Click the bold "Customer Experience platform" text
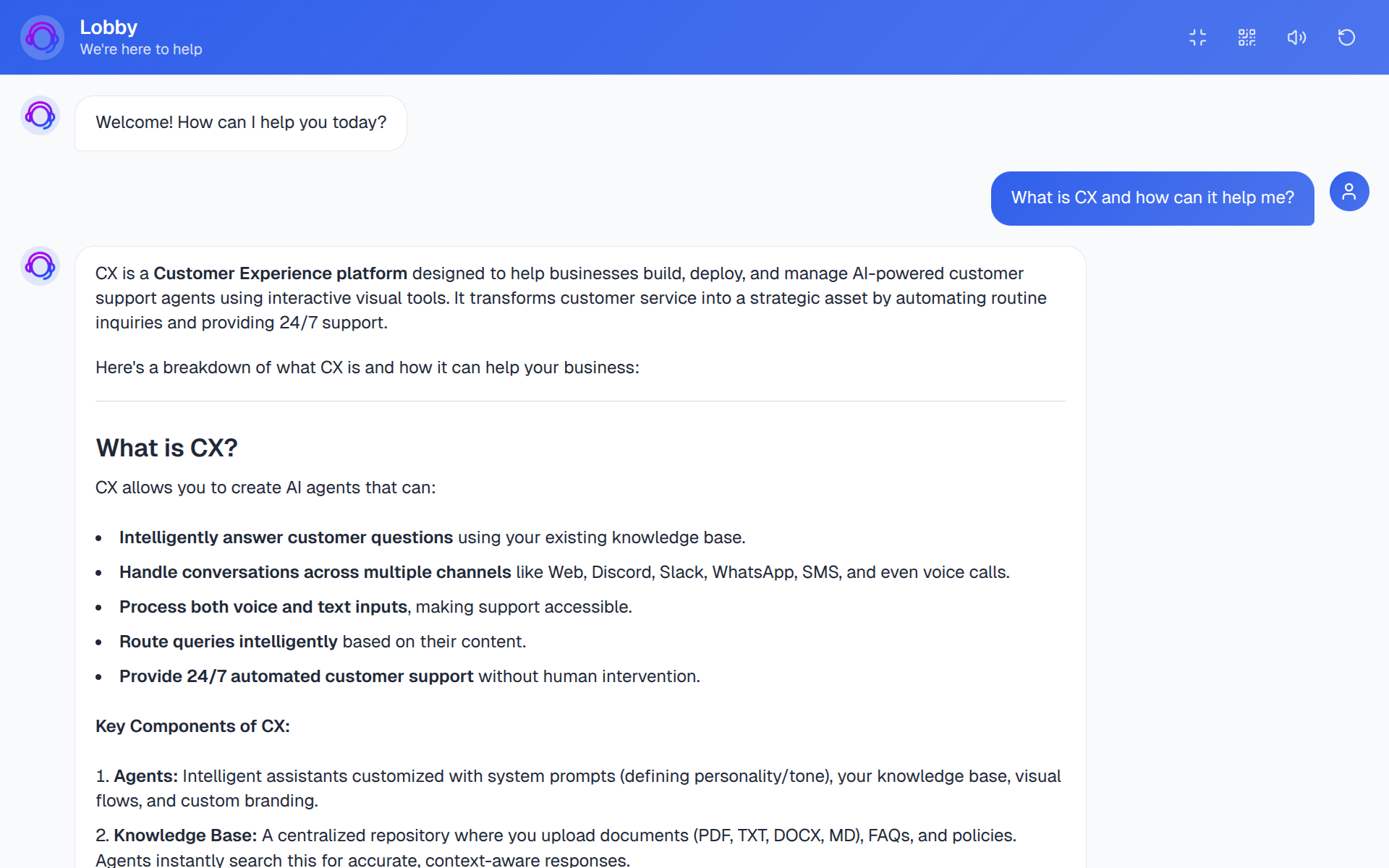The image size is (1389, 868). pyautogui.click(x=280, y=273)
